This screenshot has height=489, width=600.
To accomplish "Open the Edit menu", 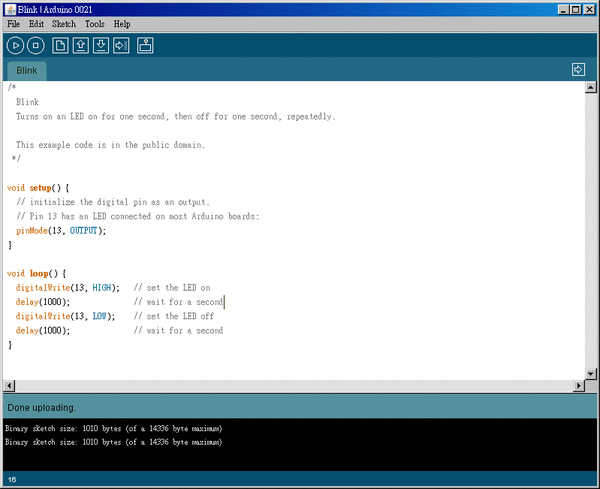I will tap(36, 24).
